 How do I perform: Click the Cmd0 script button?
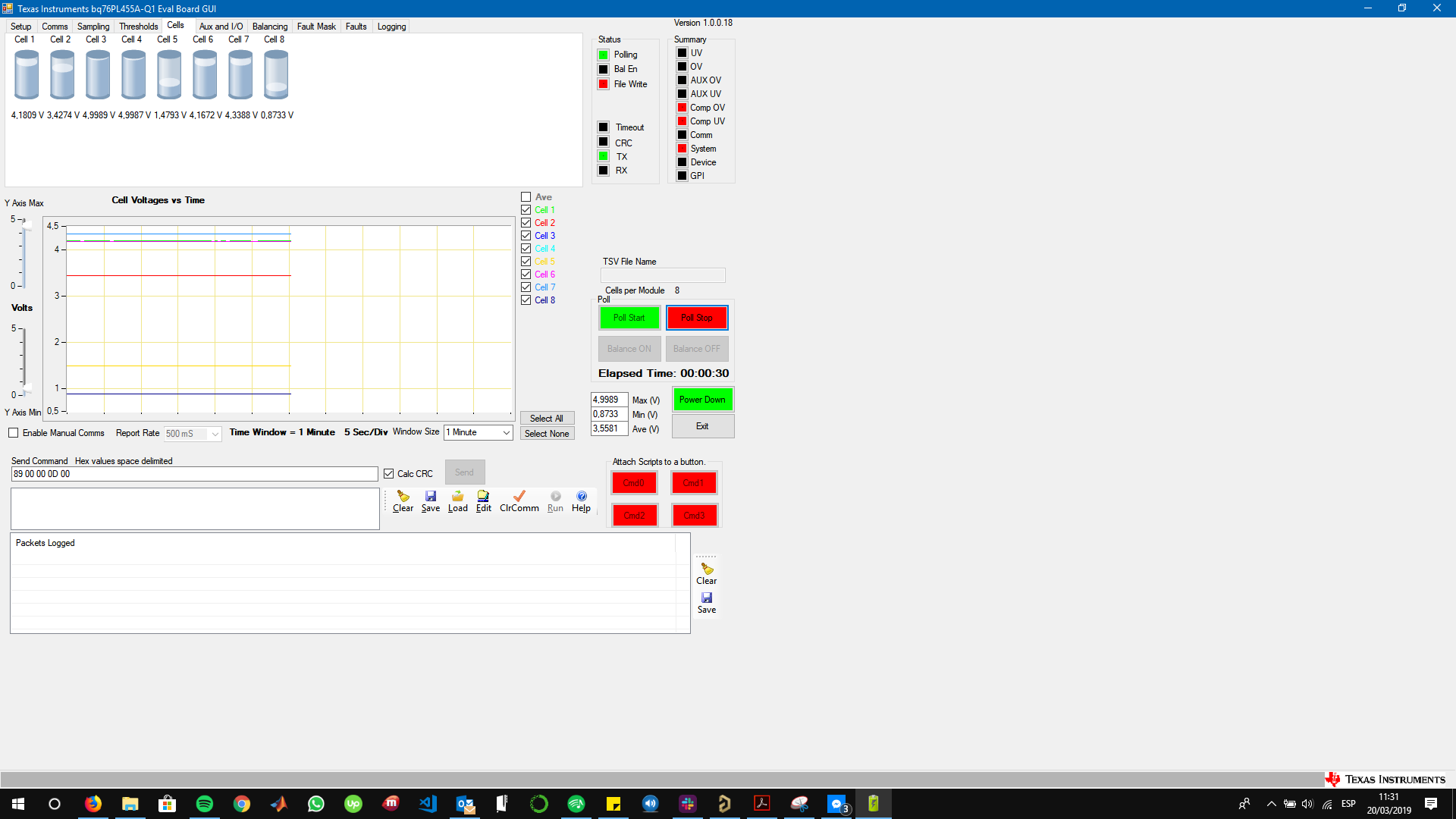tap(634, 483)
